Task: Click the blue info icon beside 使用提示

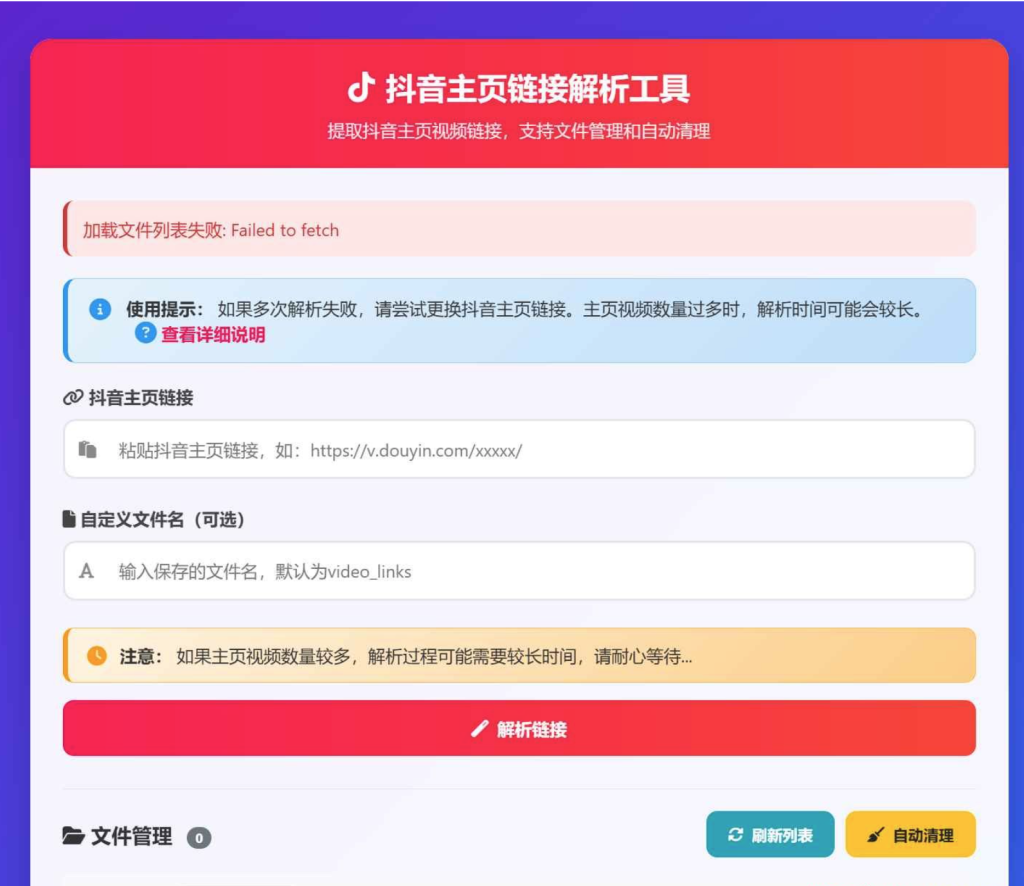Action: coord(100,309)
